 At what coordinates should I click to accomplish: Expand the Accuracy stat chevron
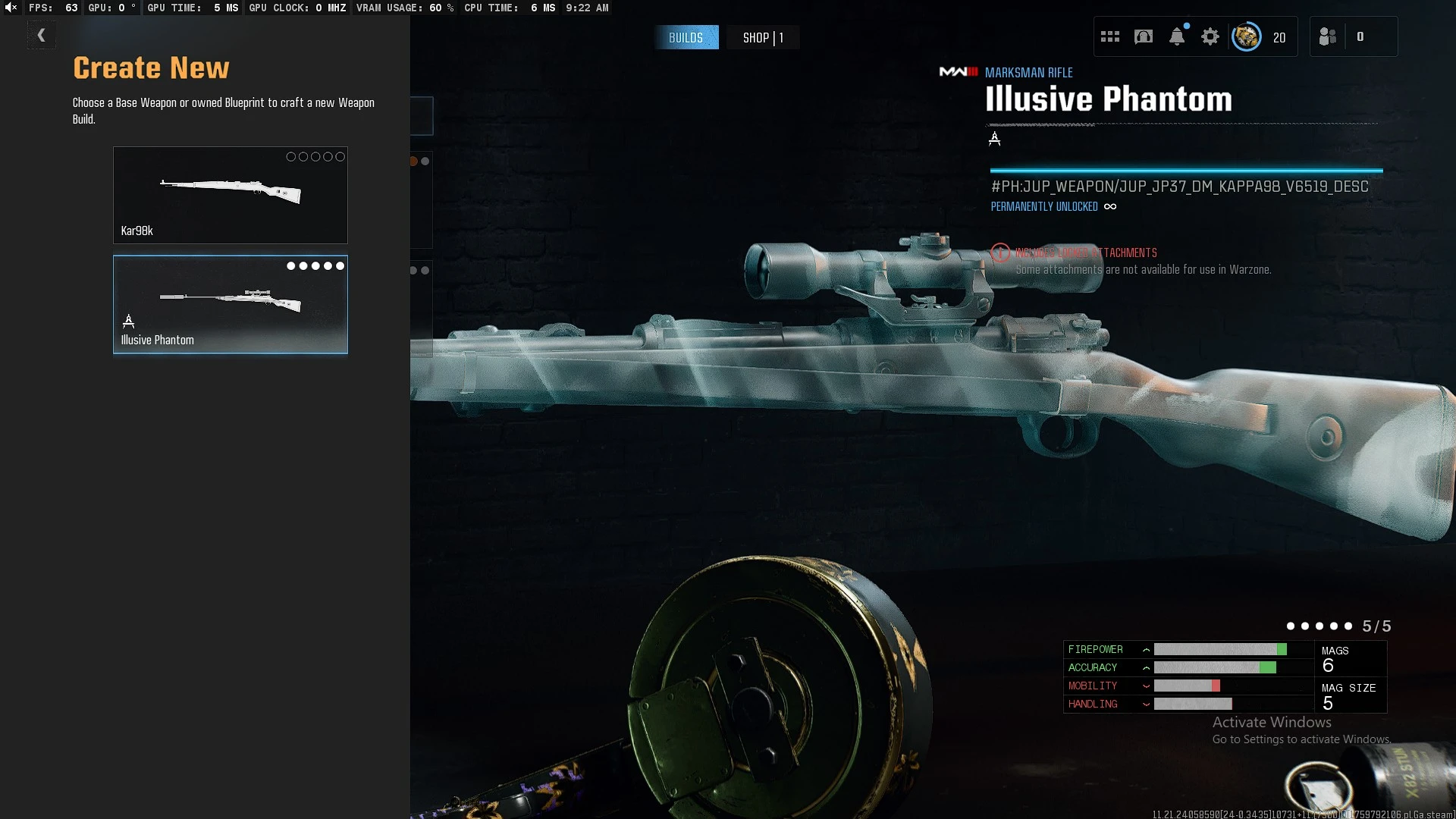1146,668
